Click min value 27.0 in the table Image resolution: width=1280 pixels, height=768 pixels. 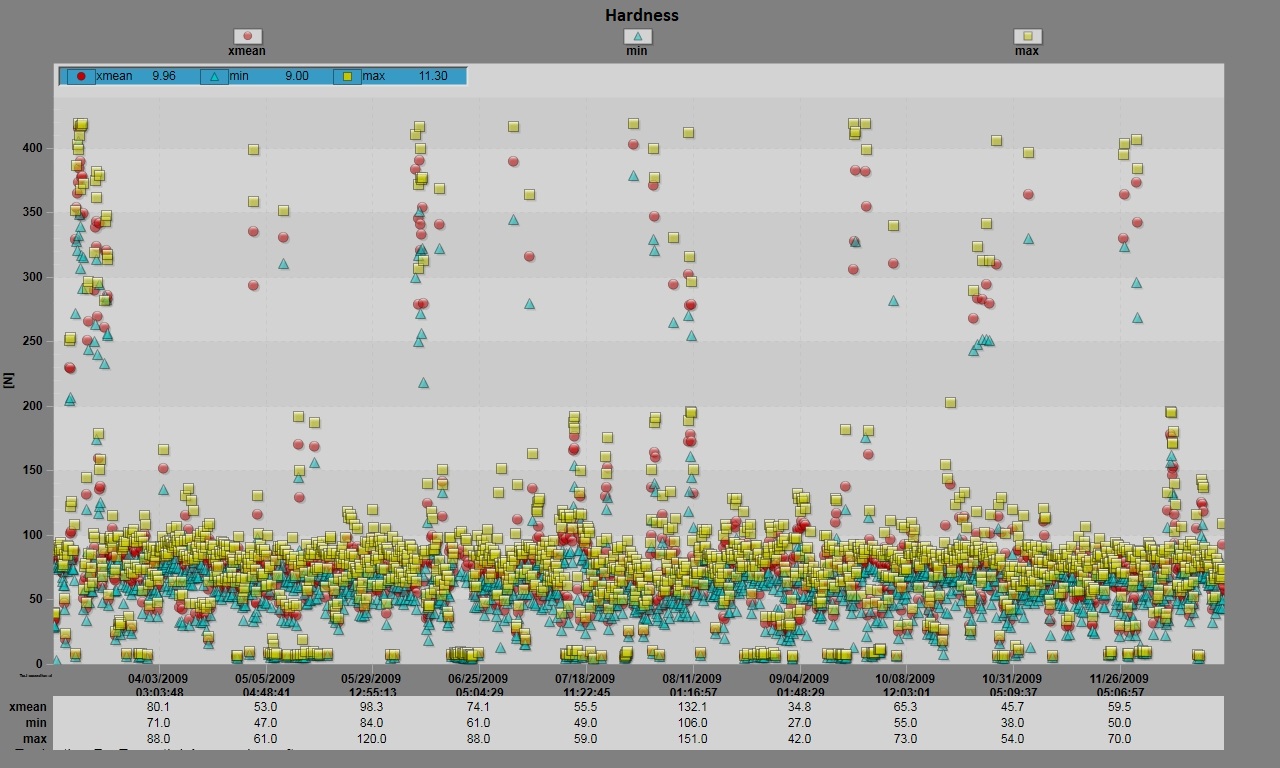(x=799, y=723)
